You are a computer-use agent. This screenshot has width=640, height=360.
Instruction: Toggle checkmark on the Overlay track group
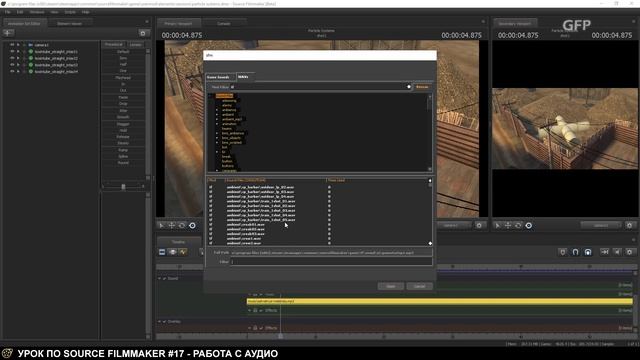click(164, 322)
